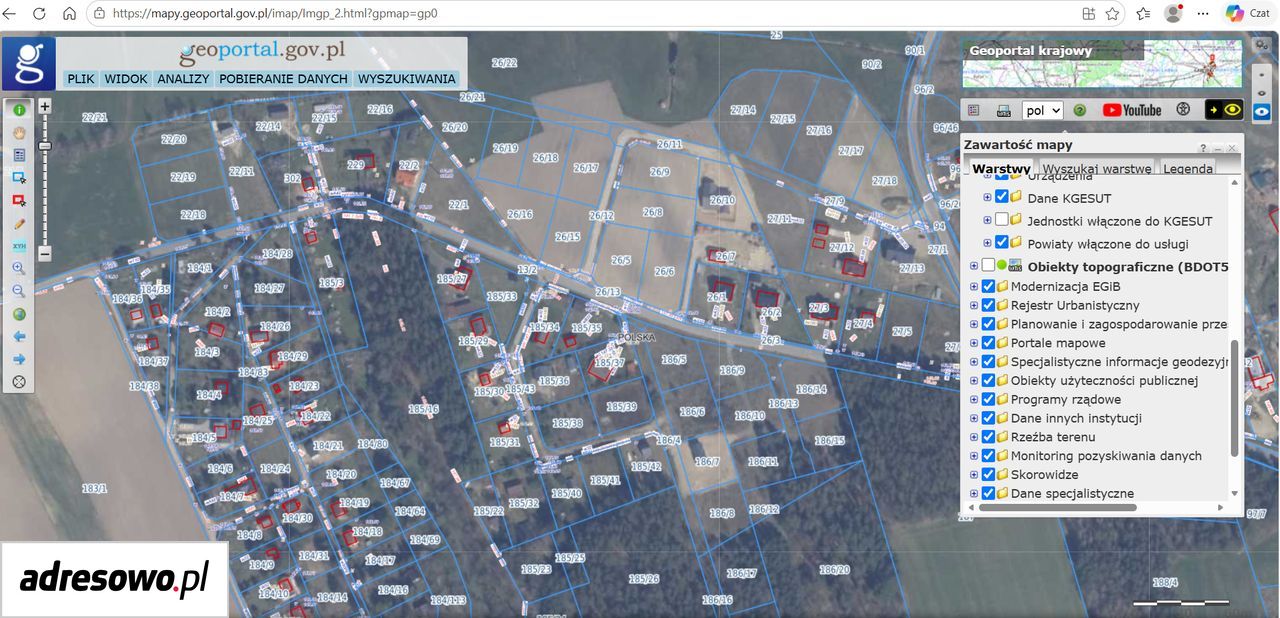Expand Obiekty użyteczności publicznej node
The width and height of the screenshot is (1280, 618).
pyautogui.click(x=974, y=381)
